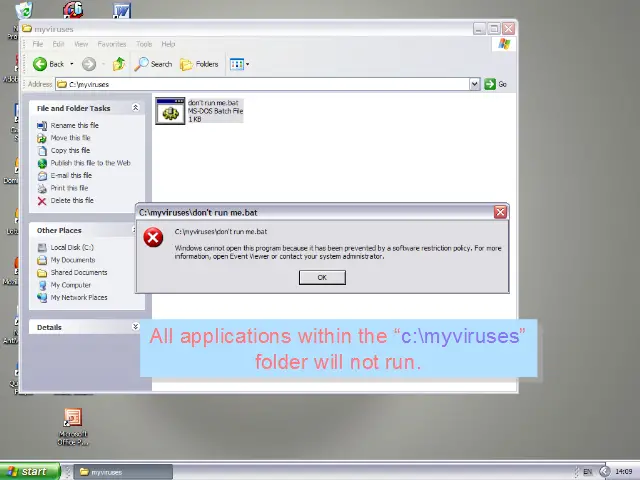Click the Windows Start button
Image resolution: width=640 pixels, height=480 pixels.
coord(26,472)
